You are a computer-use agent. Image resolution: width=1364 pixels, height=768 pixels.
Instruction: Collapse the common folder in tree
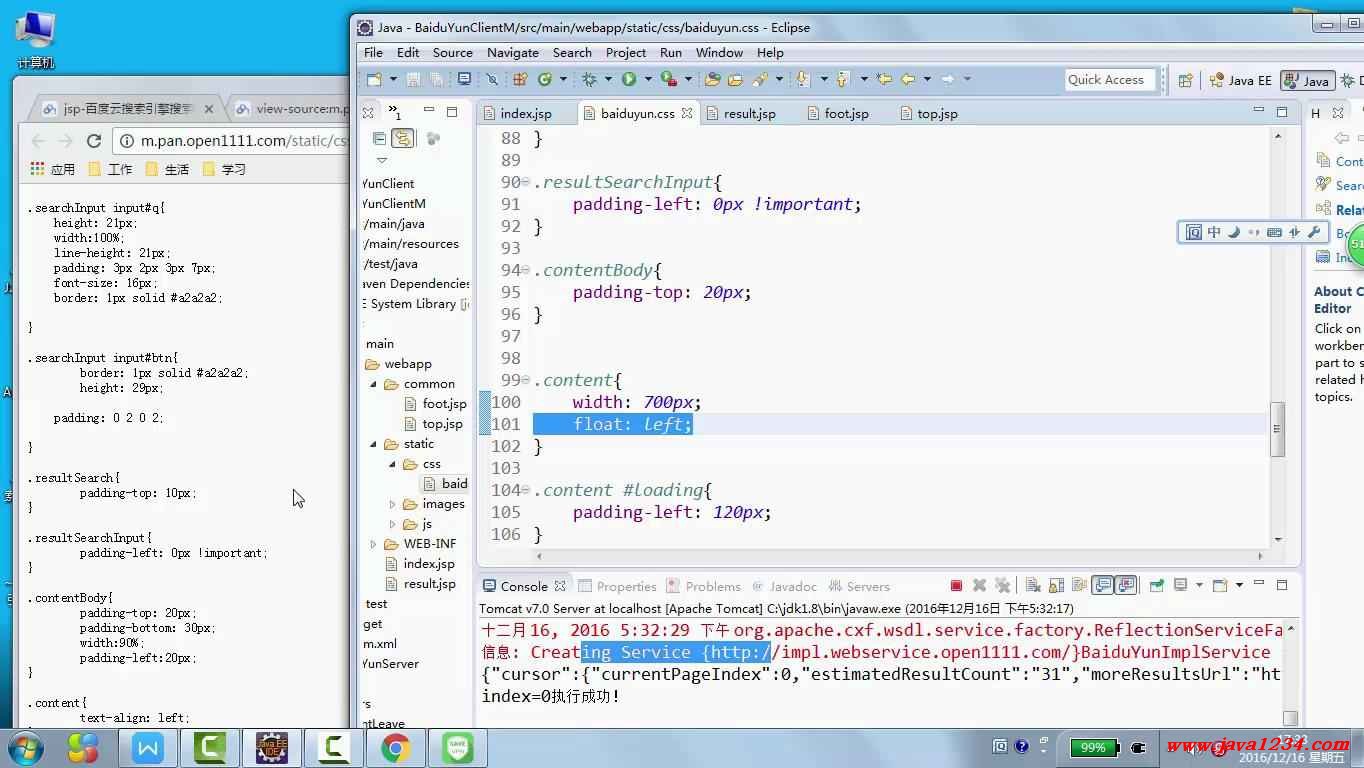tap(374, 384)
